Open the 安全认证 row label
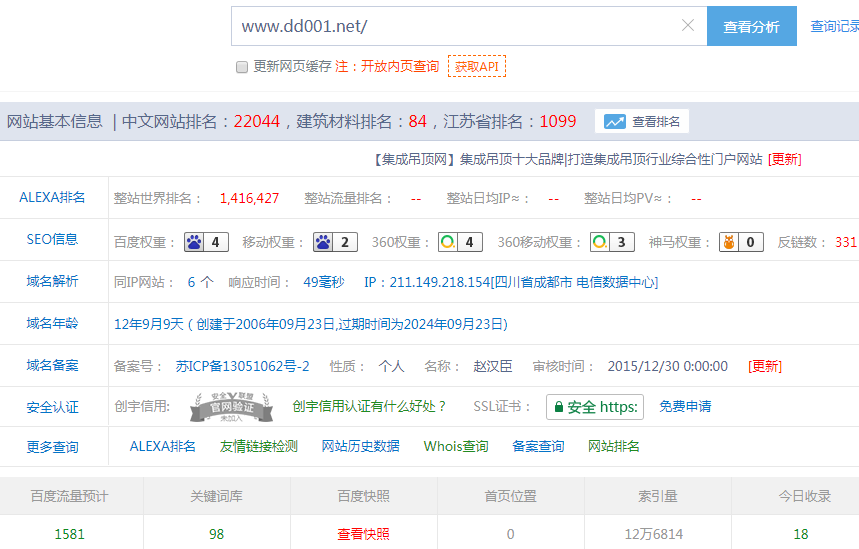The height and width of the screenshot is (549, 859). tap(52, 407)
